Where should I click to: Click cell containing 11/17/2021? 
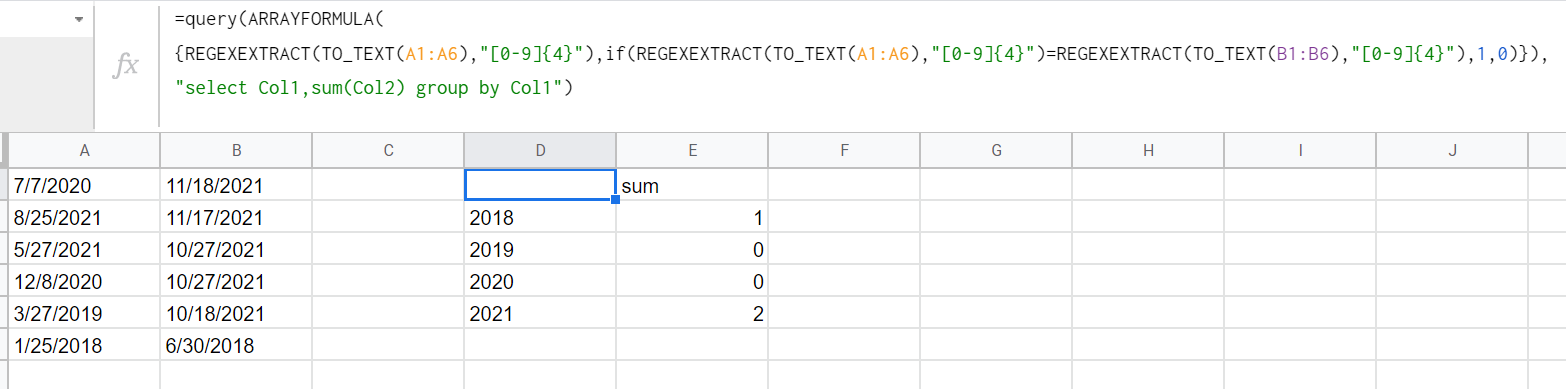pyautogui.click(x=236, y=217)
